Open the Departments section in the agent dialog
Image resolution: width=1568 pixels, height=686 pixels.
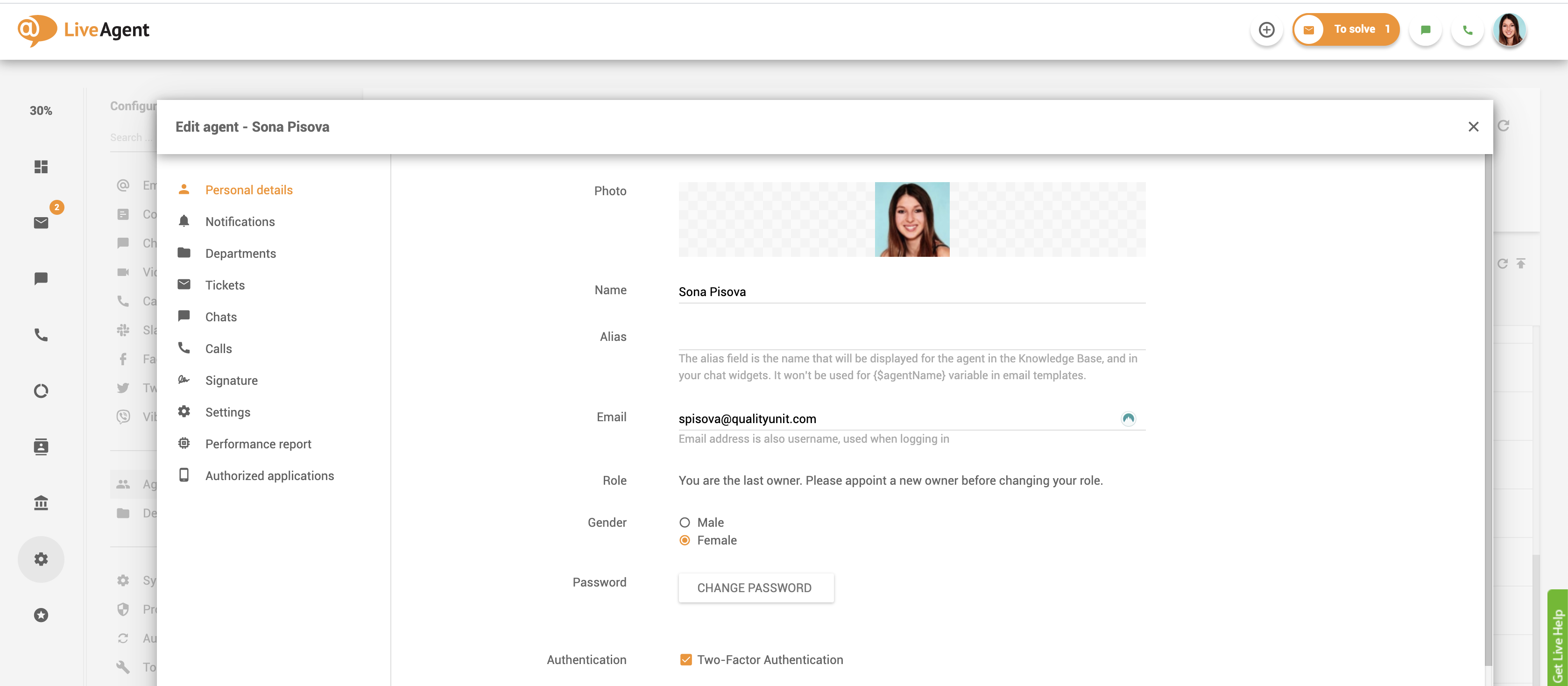240,253
